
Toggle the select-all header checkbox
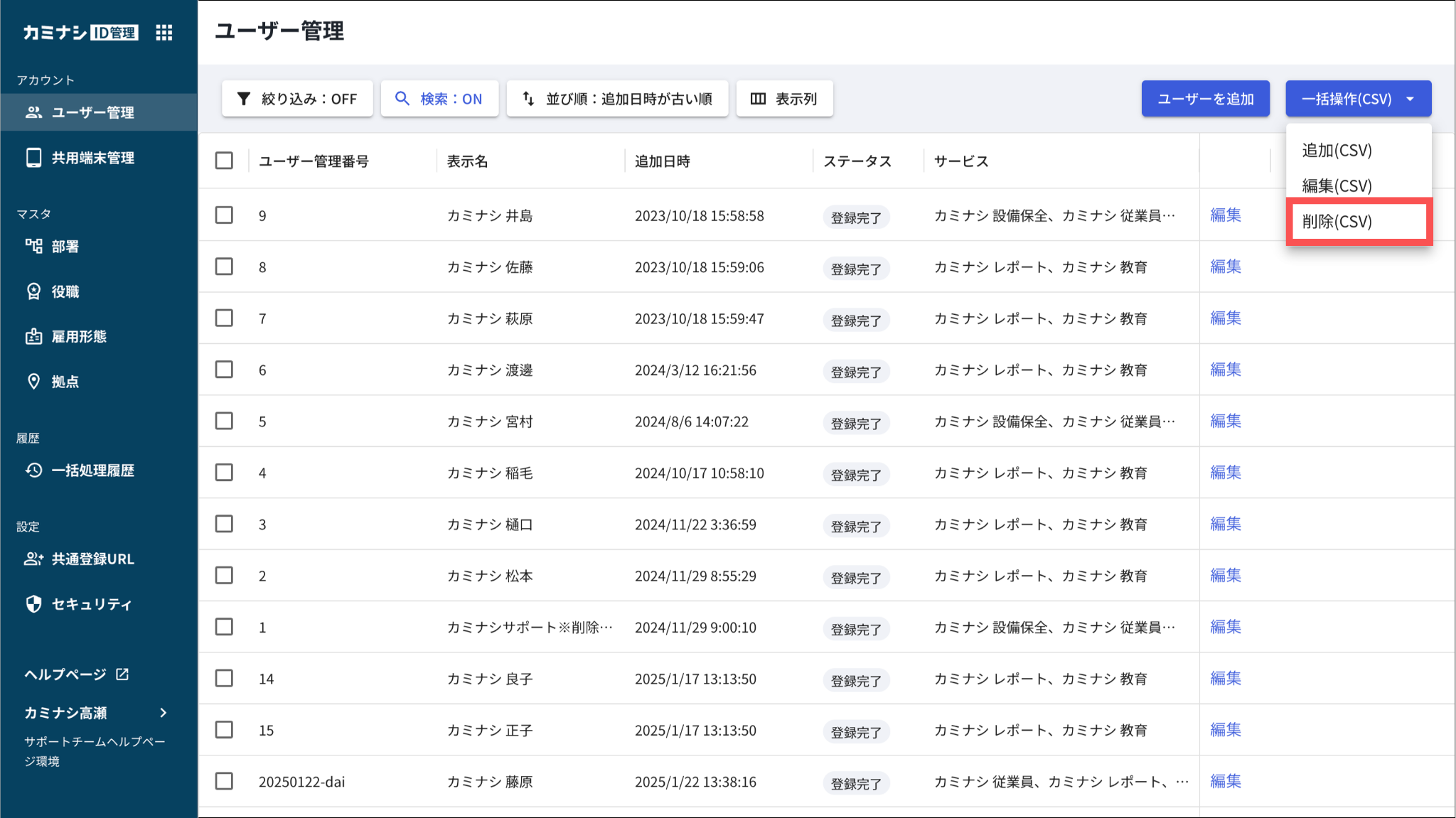pos(224,161)
